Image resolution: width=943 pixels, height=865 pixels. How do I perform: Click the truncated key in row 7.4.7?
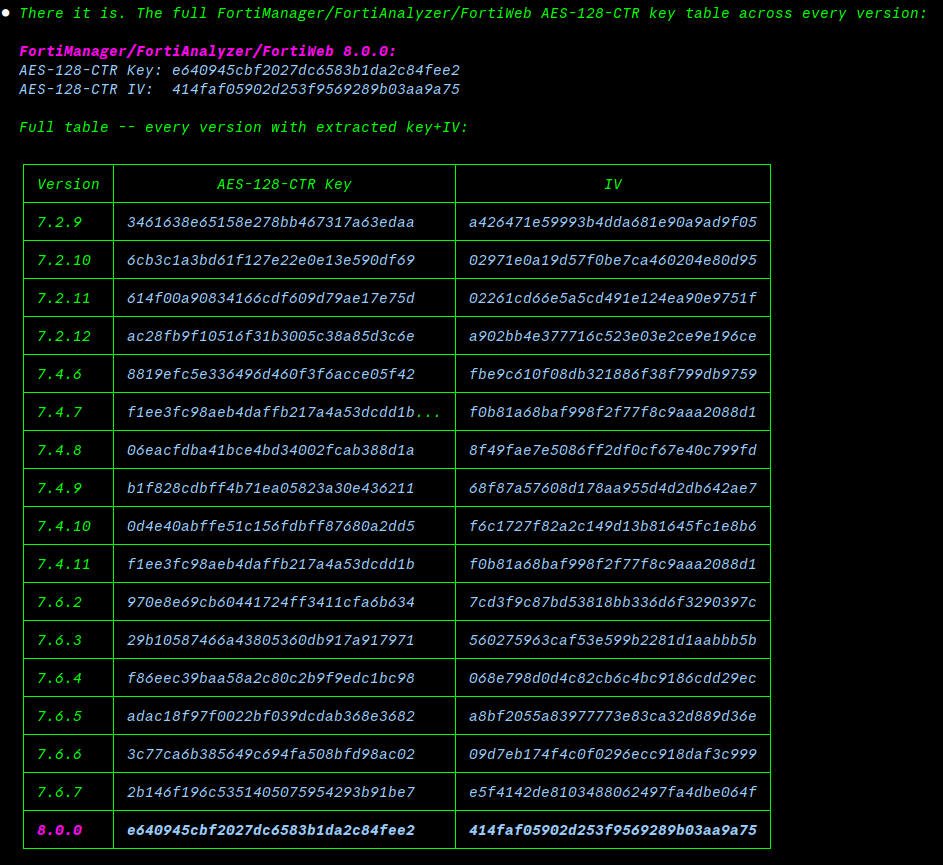pos(284,412)
